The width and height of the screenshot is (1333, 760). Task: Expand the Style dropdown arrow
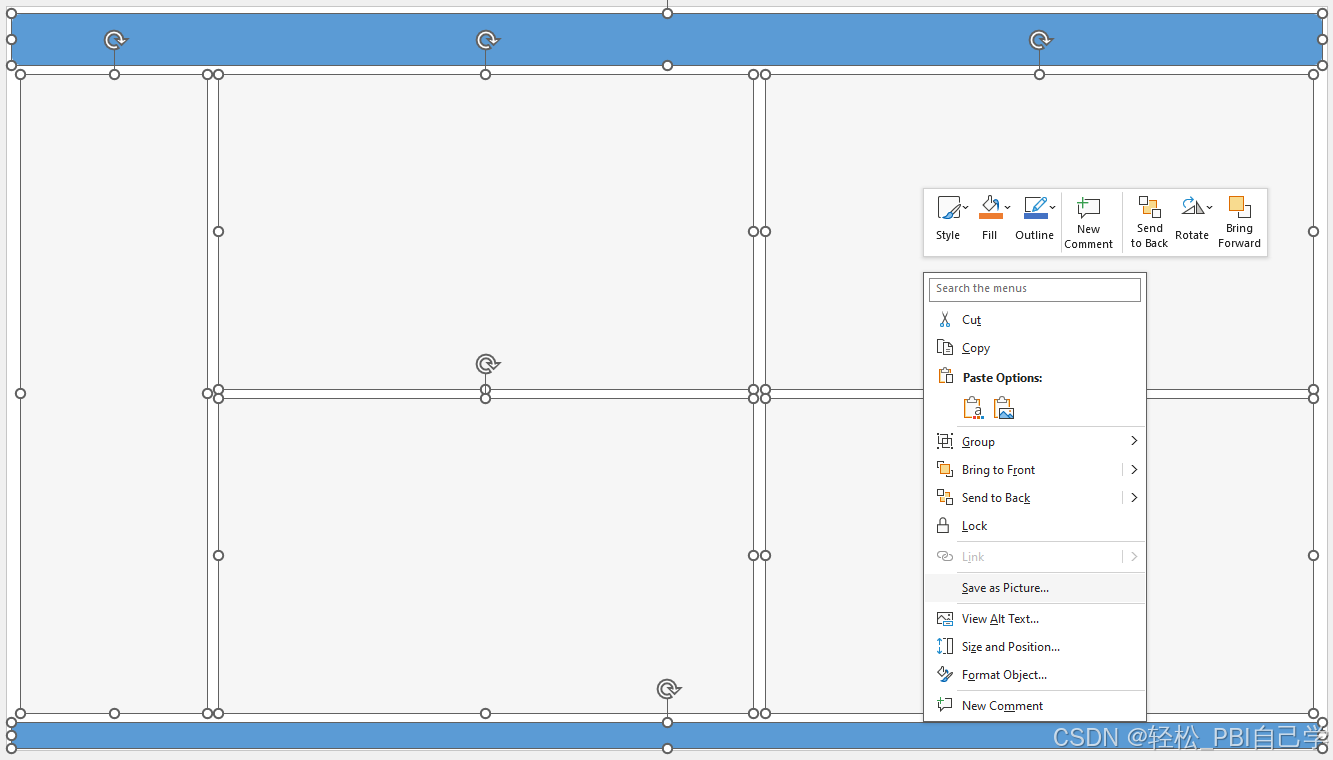[x=965, y=208]
